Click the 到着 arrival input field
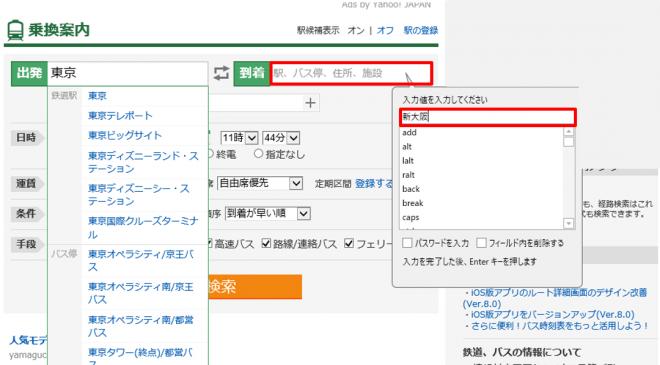 point(351,73)
